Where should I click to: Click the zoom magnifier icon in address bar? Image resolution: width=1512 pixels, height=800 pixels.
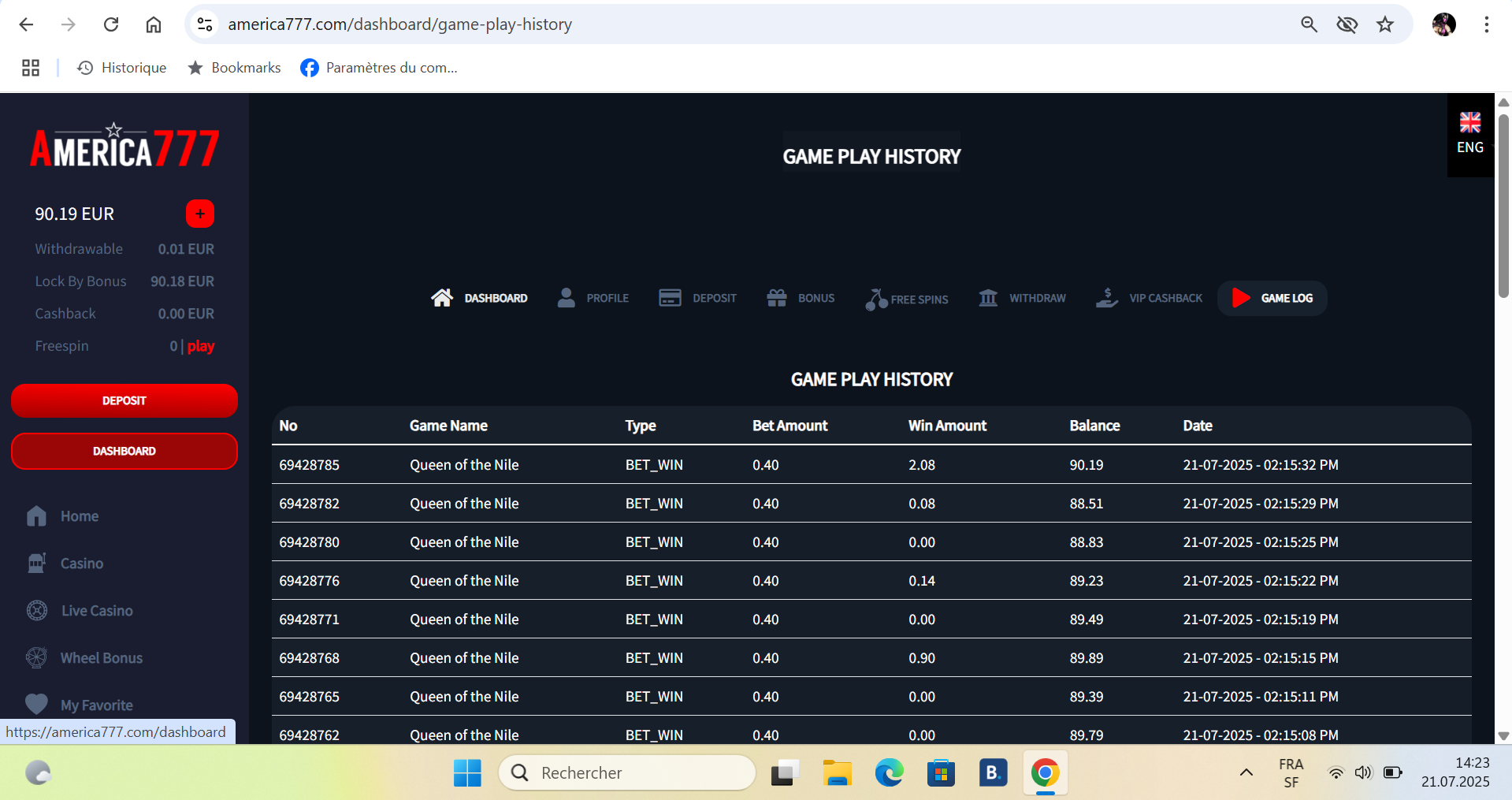pyautogui.click(x=1309, y=24)
